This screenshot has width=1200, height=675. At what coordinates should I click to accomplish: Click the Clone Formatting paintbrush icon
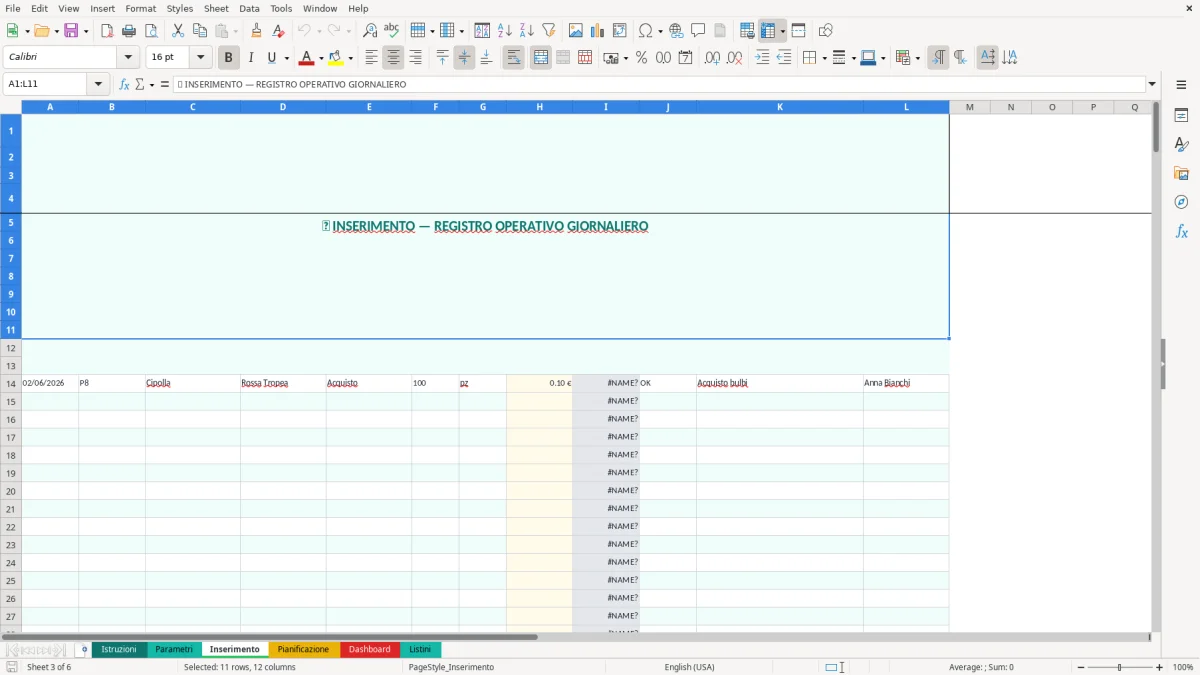257,31
